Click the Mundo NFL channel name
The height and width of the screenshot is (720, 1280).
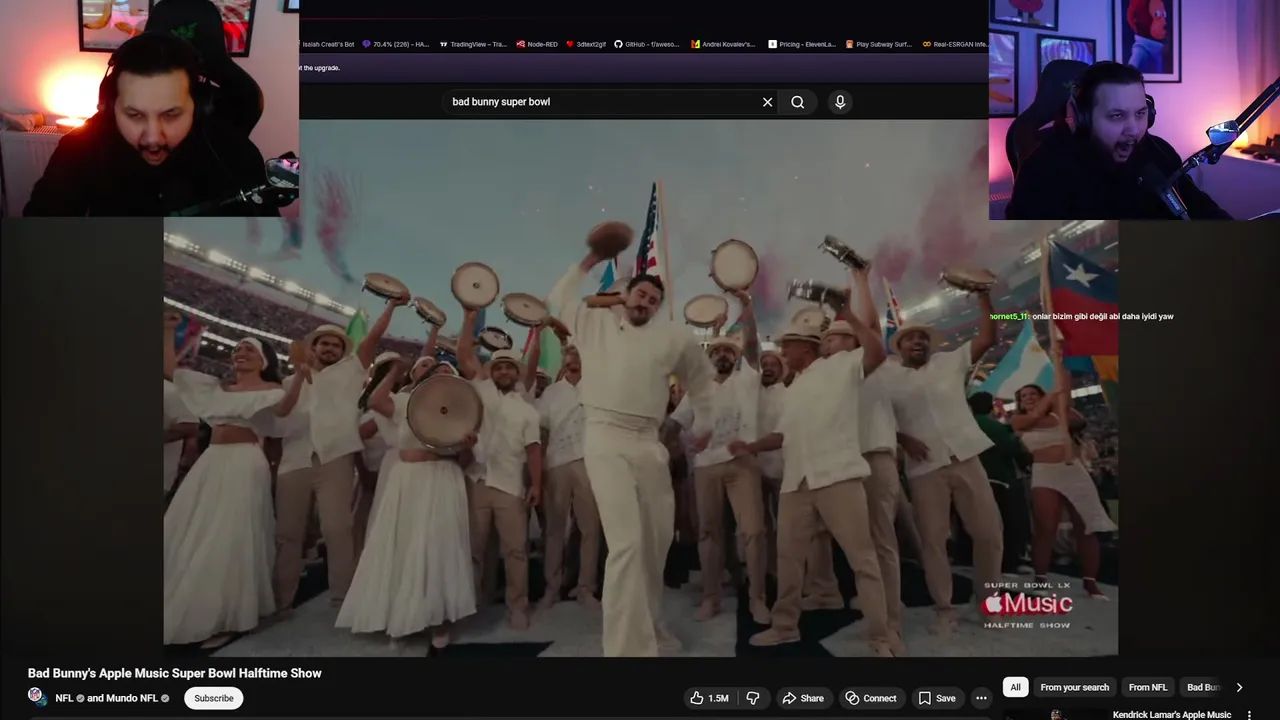[x=133, y=698]
